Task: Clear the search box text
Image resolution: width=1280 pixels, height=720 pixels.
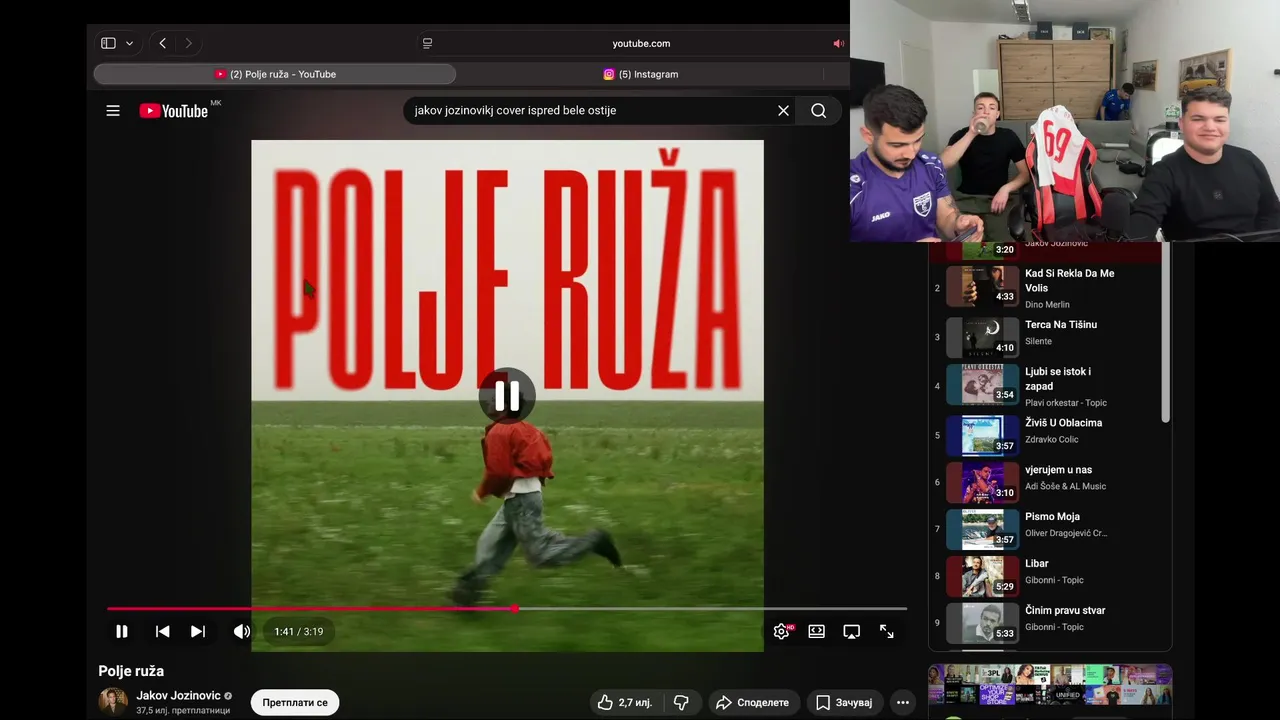Action: click(783, 111)
